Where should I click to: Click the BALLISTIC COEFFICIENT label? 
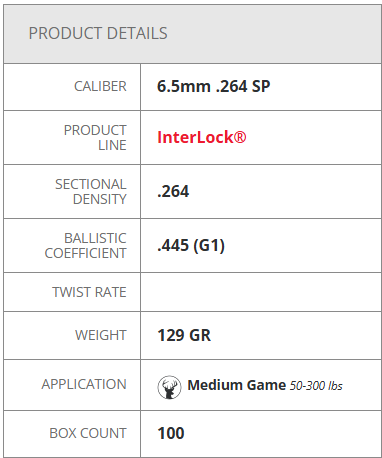click(x=86, y=246)
